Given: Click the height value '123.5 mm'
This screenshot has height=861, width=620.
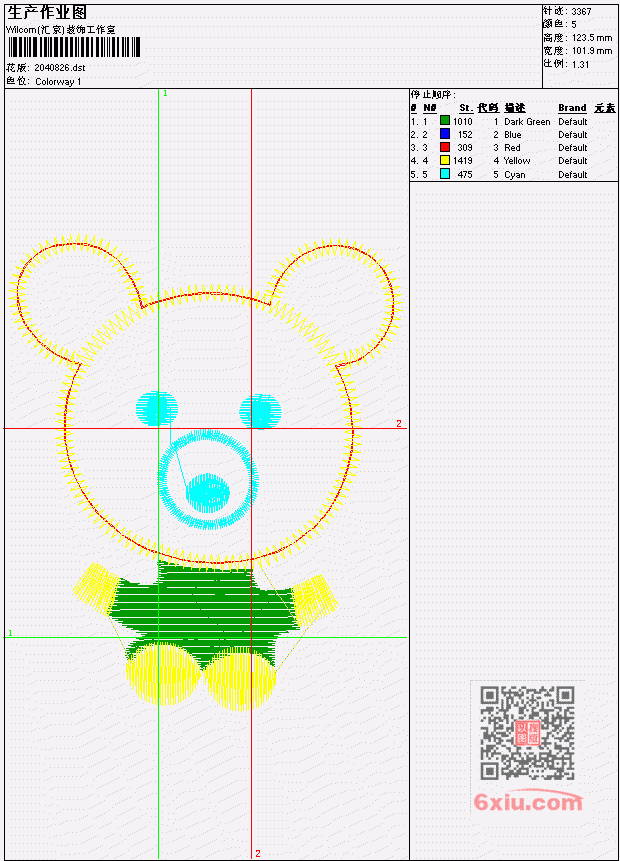Looking at the screenshot, I should pyautogui.click(x=592, y=38).
